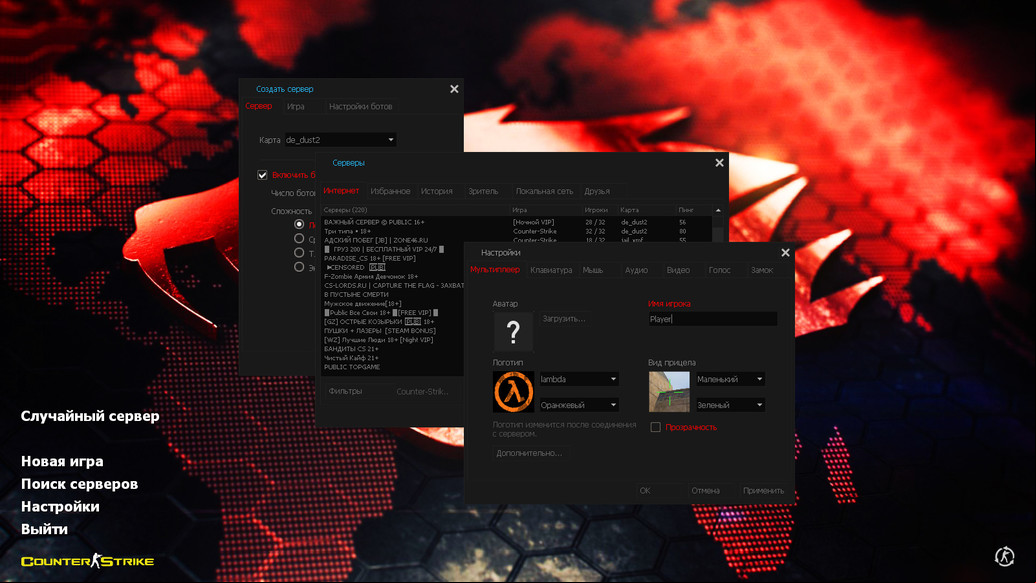This screenshot has height=583, width=1036.
Task: Click Выйти in the main menu
Action: click(x=44, y=529)
